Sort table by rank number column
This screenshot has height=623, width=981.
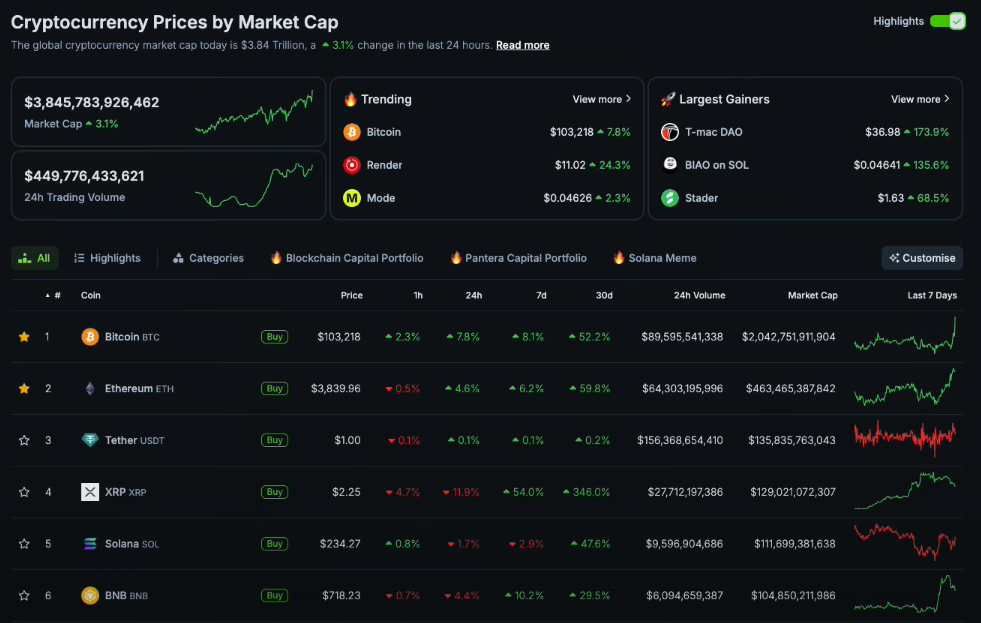pyautogui.click(x=54, y=296)
